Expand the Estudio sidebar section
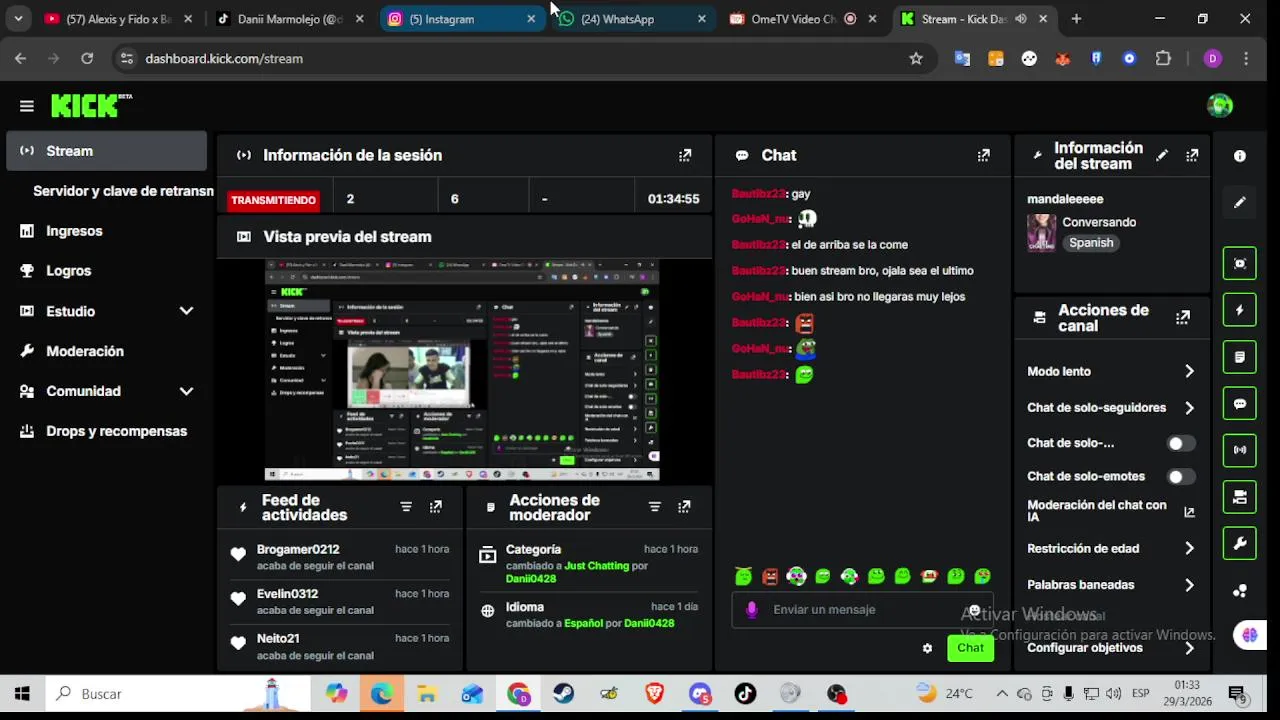 pos(186,311)
